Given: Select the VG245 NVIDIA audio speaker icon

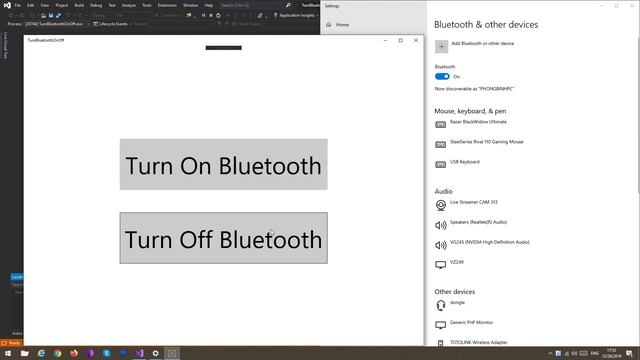Looking at the screenshot, I should (440, 245).
